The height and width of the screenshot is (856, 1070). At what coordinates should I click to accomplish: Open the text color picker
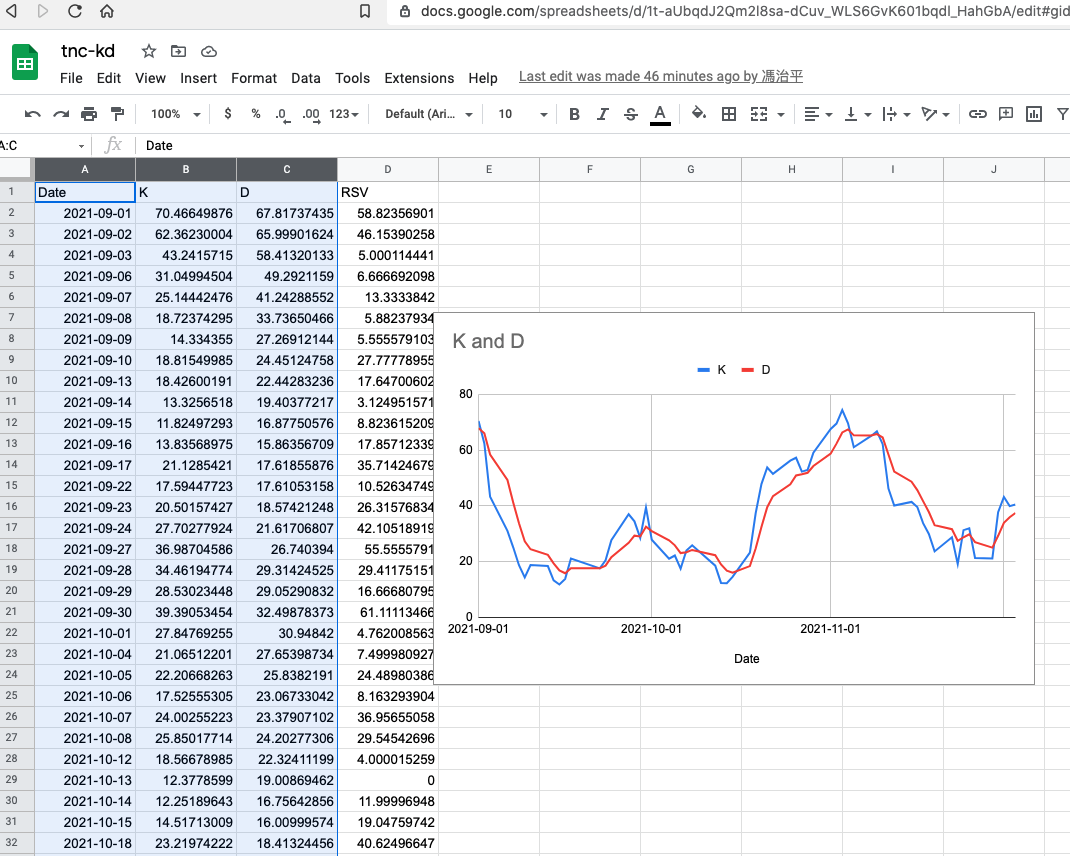(x=659, y=114)
